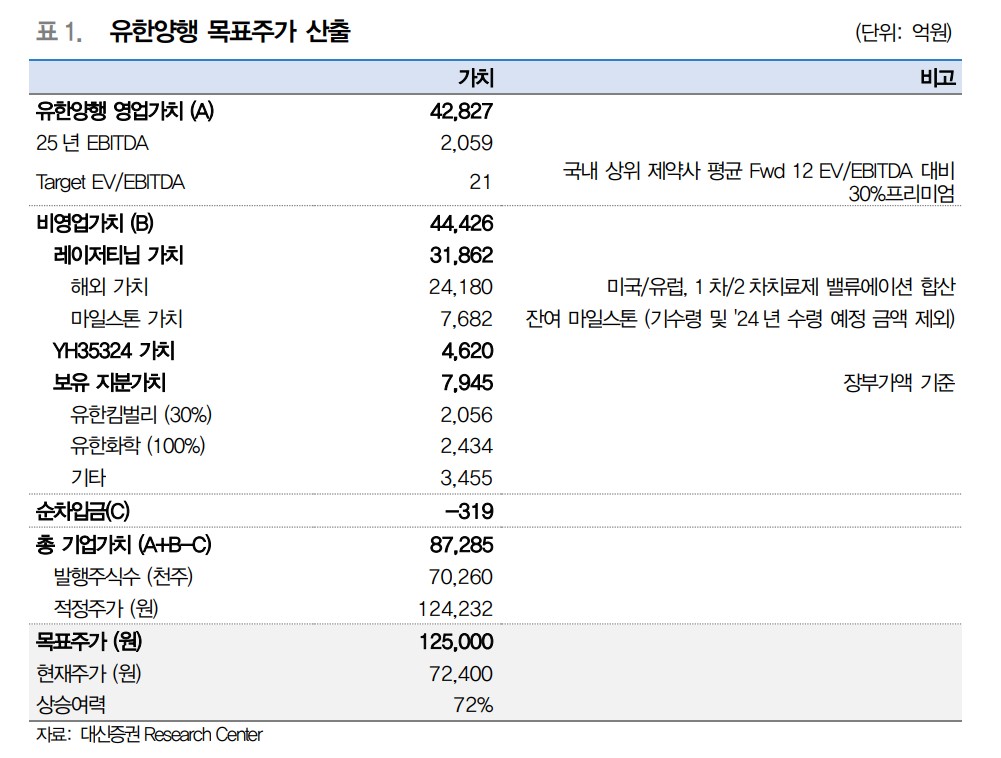The height and width of the screenshot is (758, 1001).
Task: Click the unit note (단위: 억원)
Action: (x=903, y=32)
